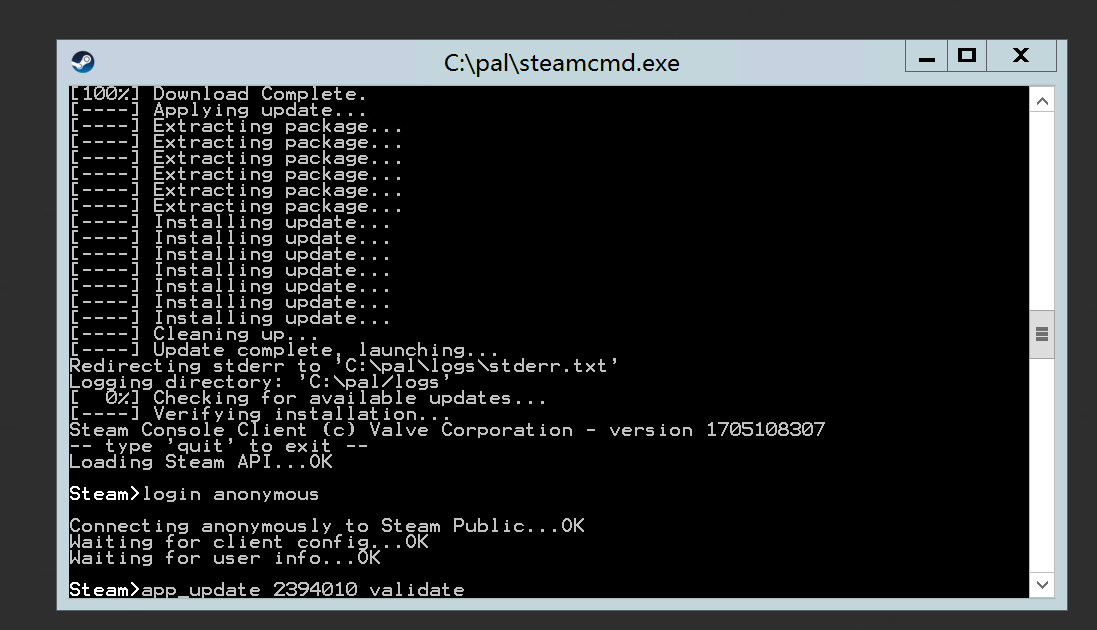Click scrollbar track above the thumb

coord(1042,212)
